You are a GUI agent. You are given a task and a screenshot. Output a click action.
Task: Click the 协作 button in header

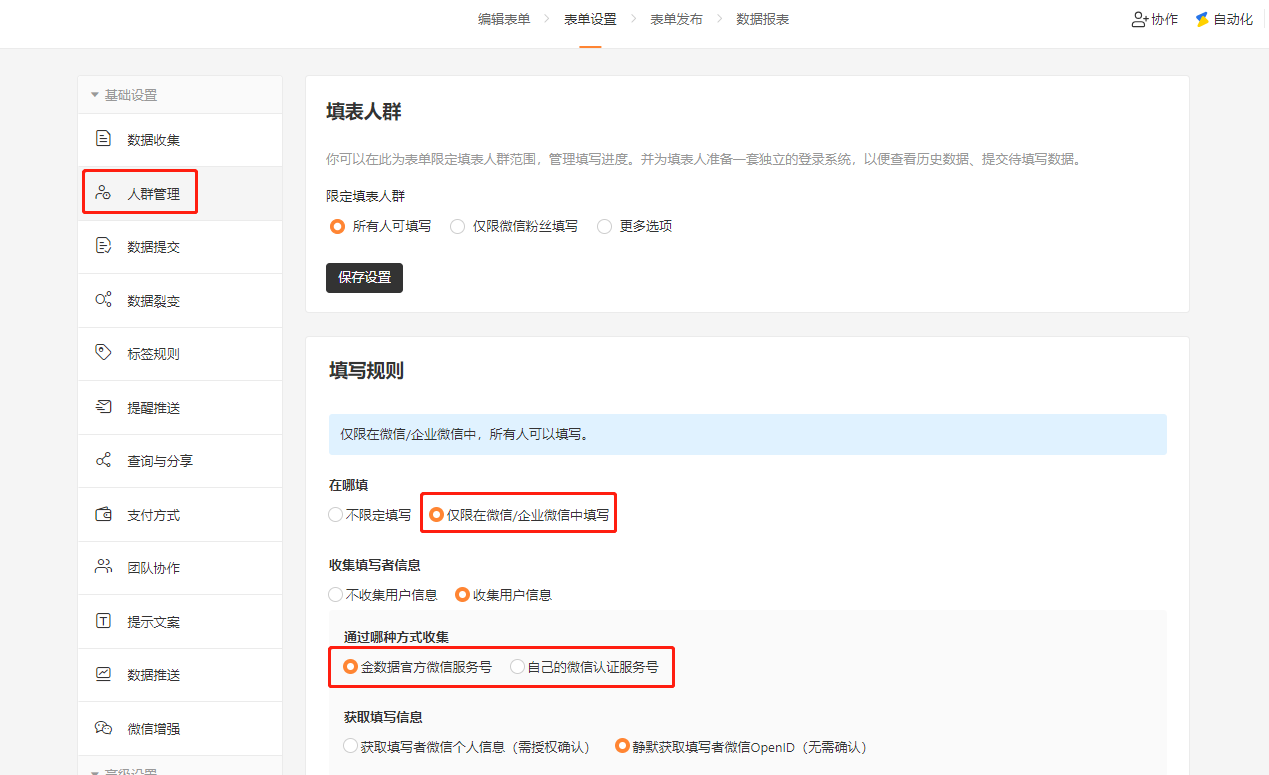tap(1154, 19)
